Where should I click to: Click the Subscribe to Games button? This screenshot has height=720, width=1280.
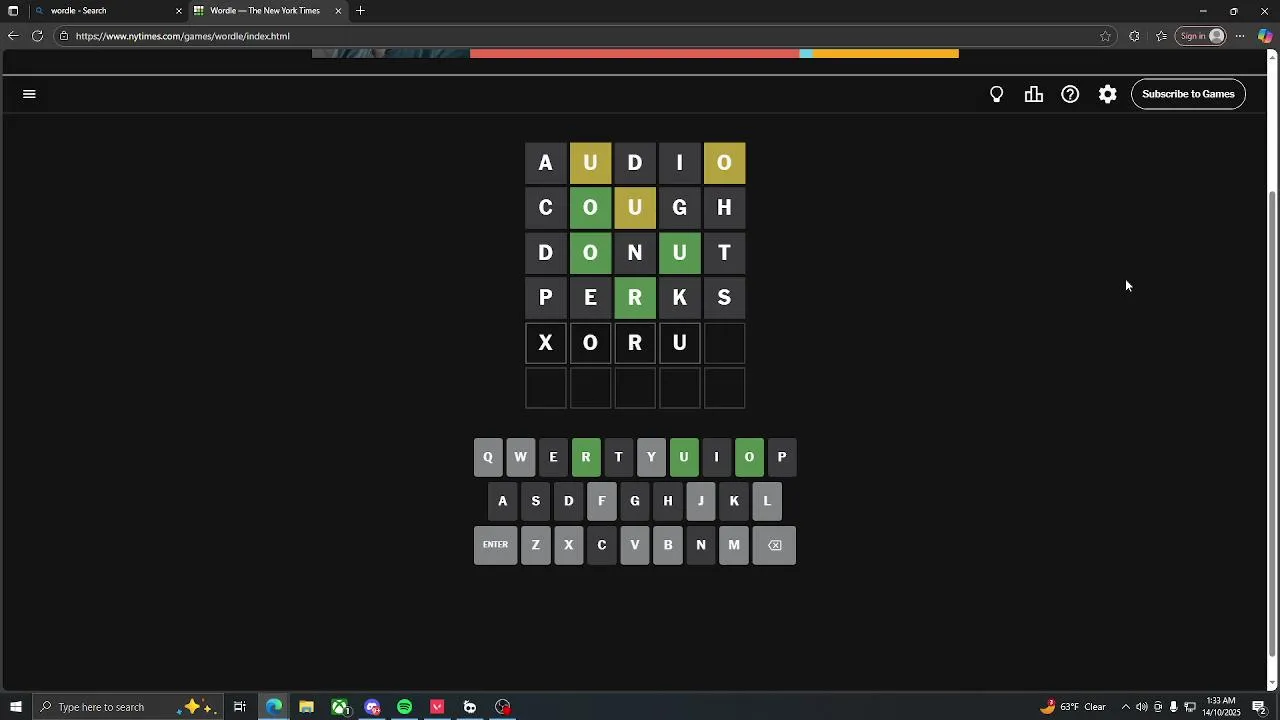click(1188, 94)
